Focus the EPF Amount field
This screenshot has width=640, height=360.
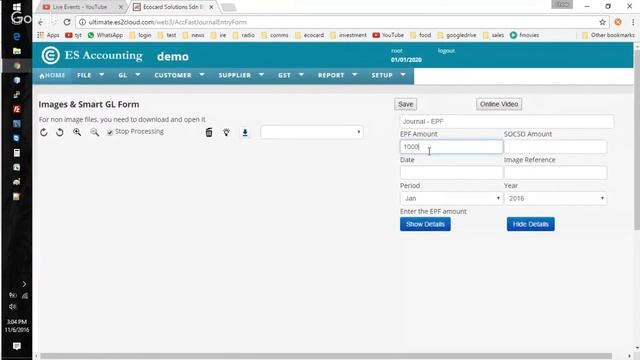click(451, 147)
